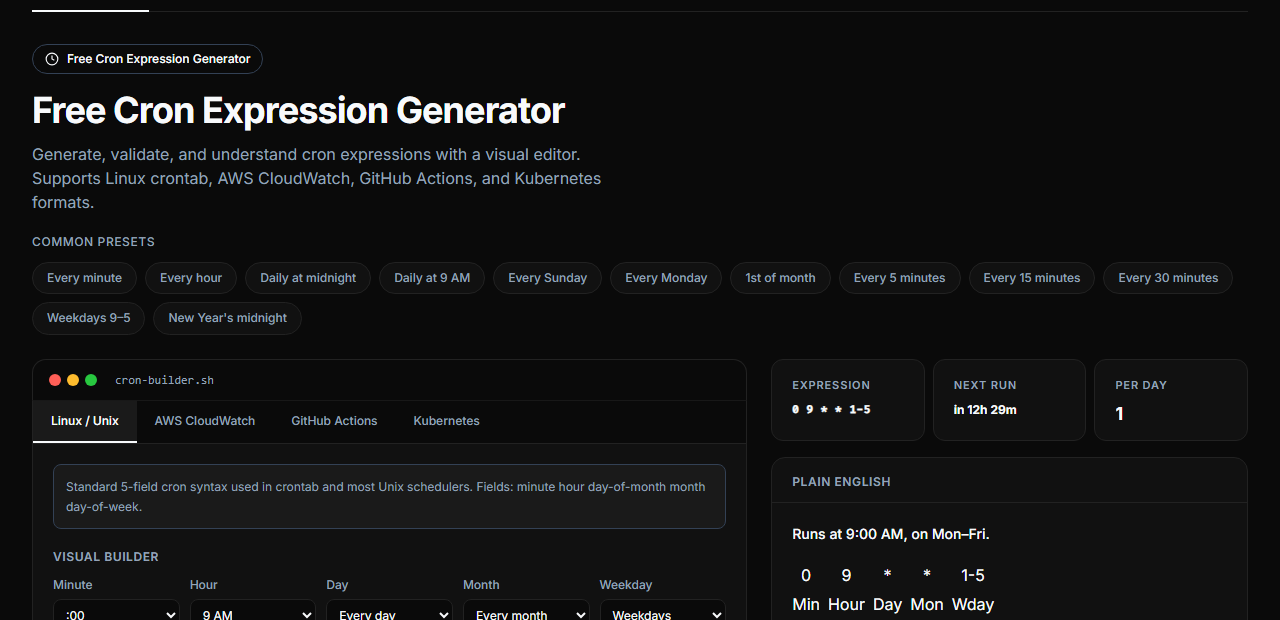Click the Free Cron Expression Generator badge
Image resolution: width=1280 pixels, height=620 pixels.
[147, 59]
